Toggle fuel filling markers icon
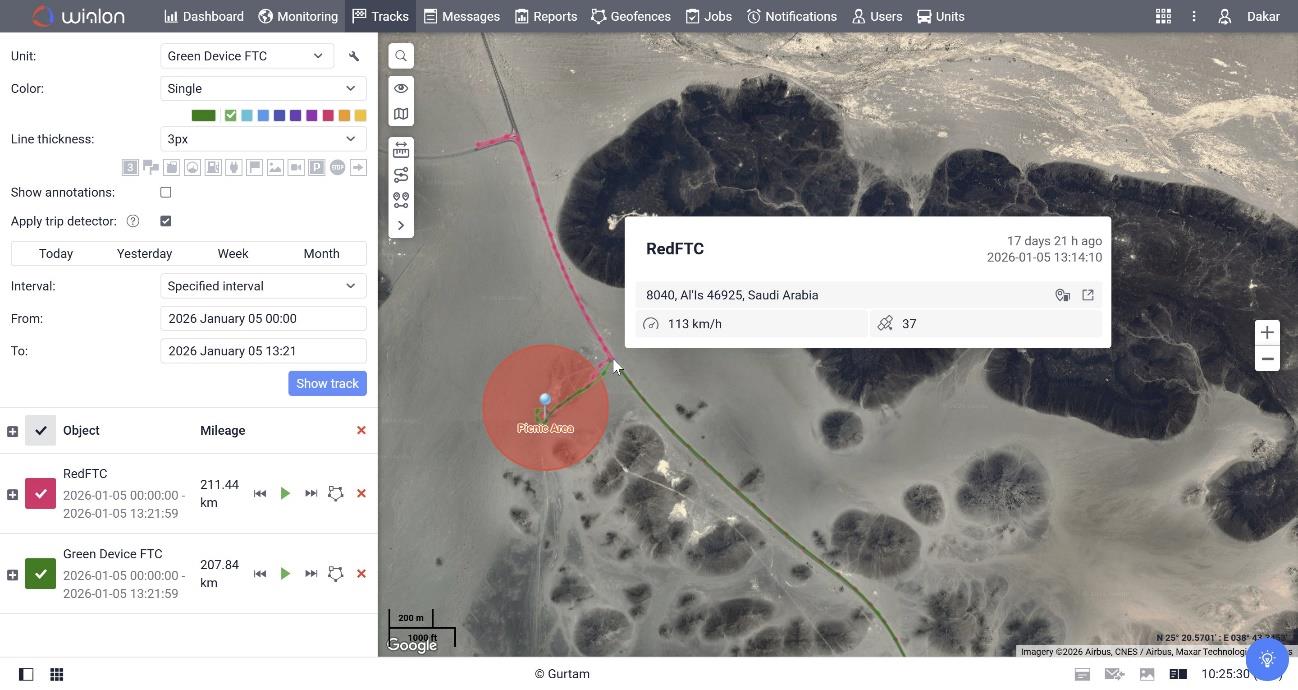This screenshot has height=690, width=1298. click(x=213, y=167)
